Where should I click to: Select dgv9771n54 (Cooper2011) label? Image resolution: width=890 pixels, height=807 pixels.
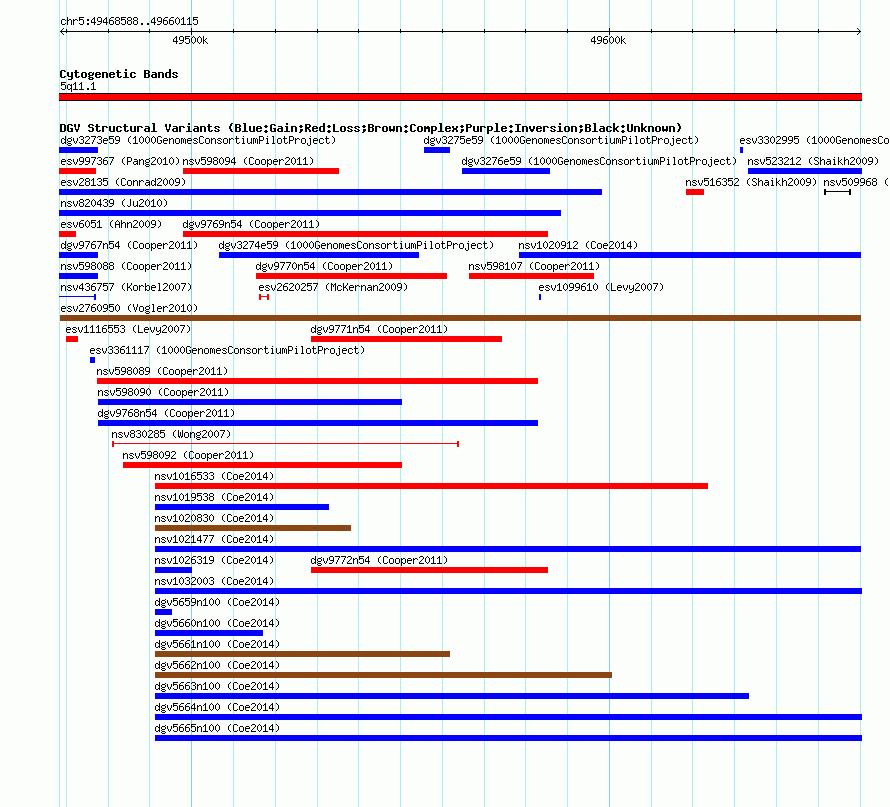tap(379, 329)
